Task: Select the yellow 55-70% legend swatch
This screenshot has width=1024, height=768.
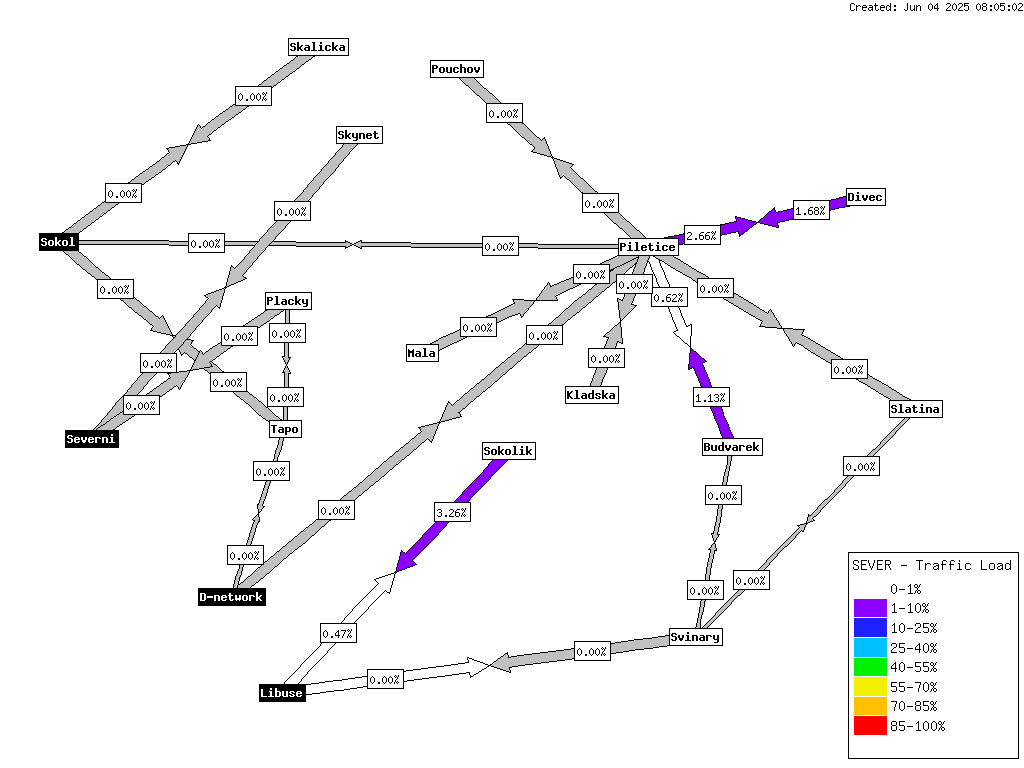Action: (870, 687)
